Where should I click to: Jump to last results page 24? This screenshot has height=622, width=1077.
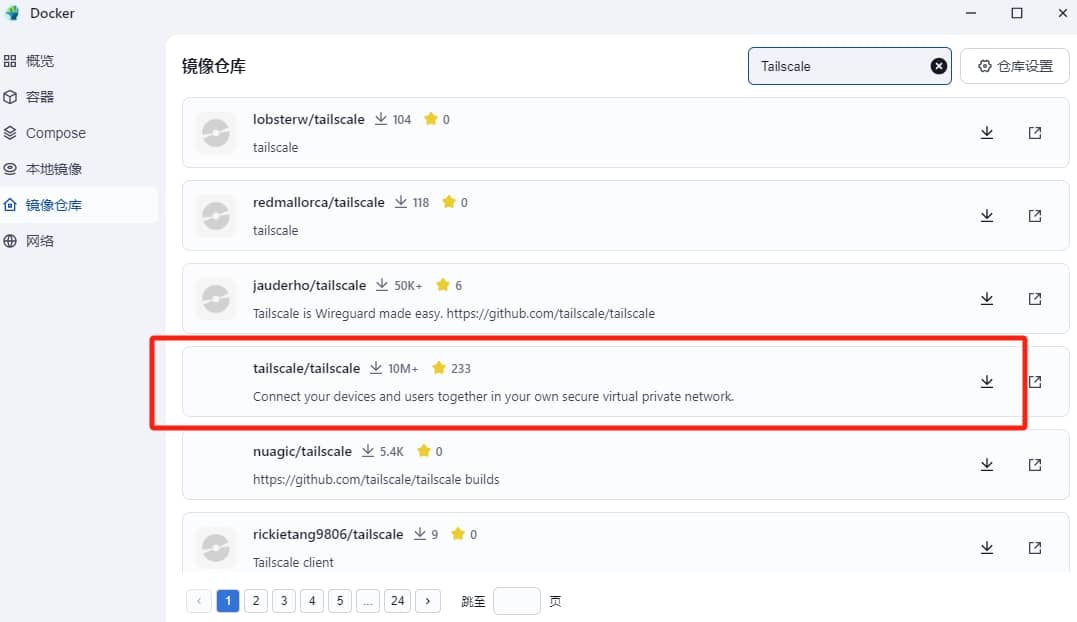point(398,601)
